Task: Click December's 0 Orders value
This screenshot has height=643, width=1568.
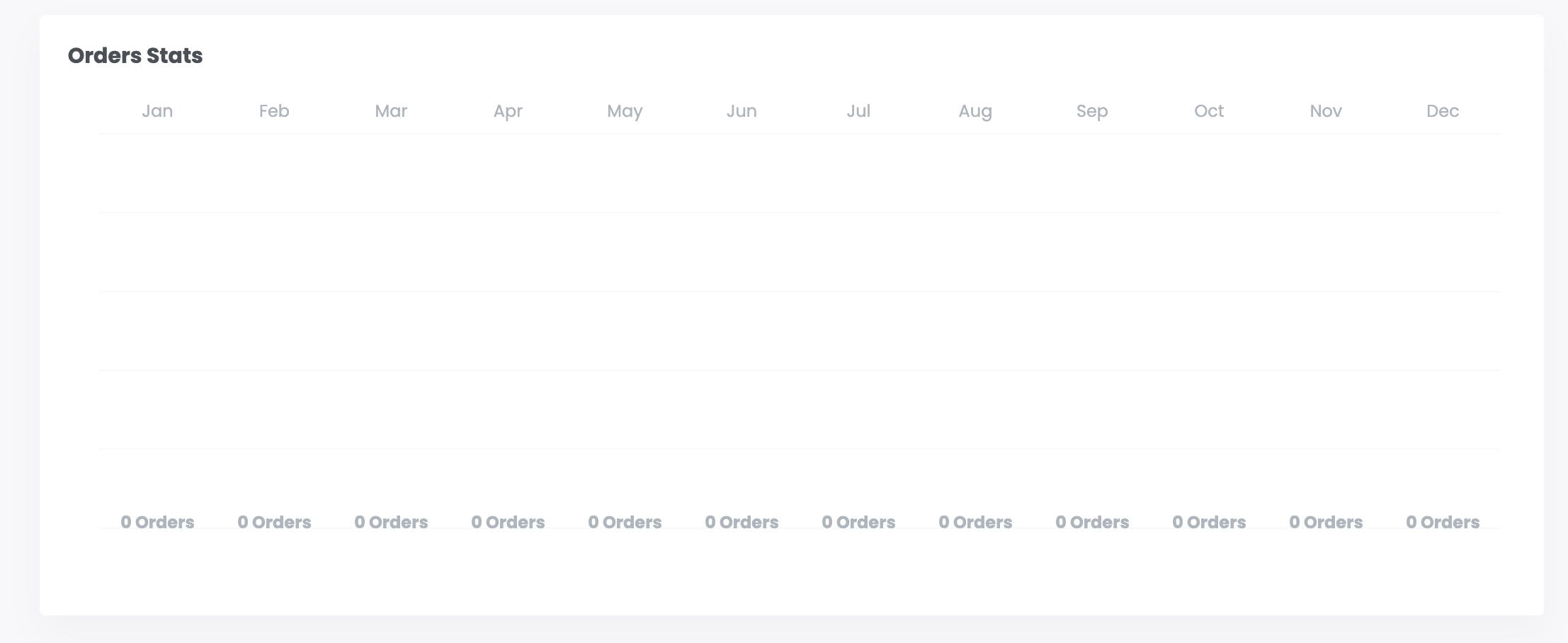Action: pyautogui.click(x=1443, y=523)
